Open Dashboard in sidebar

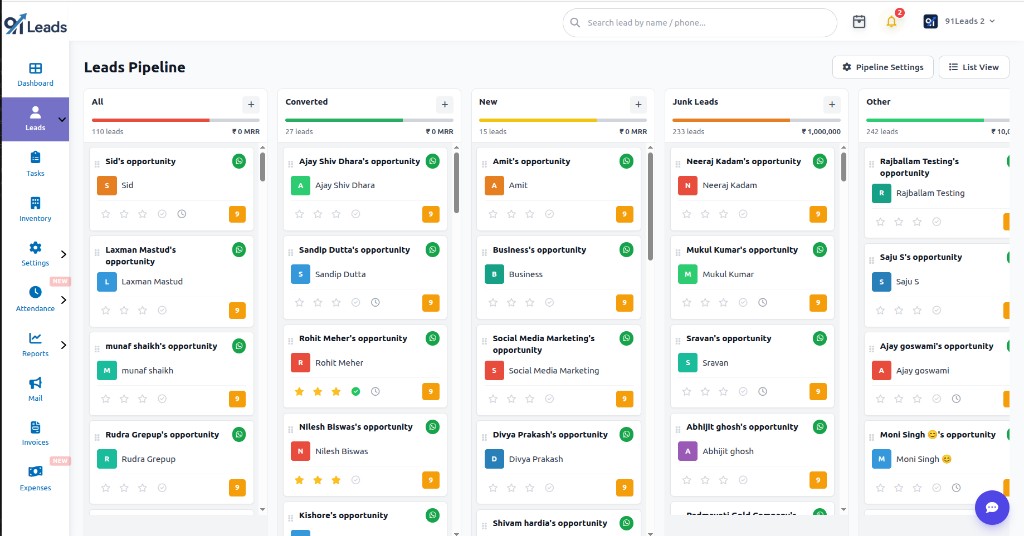tap(35, 74)
